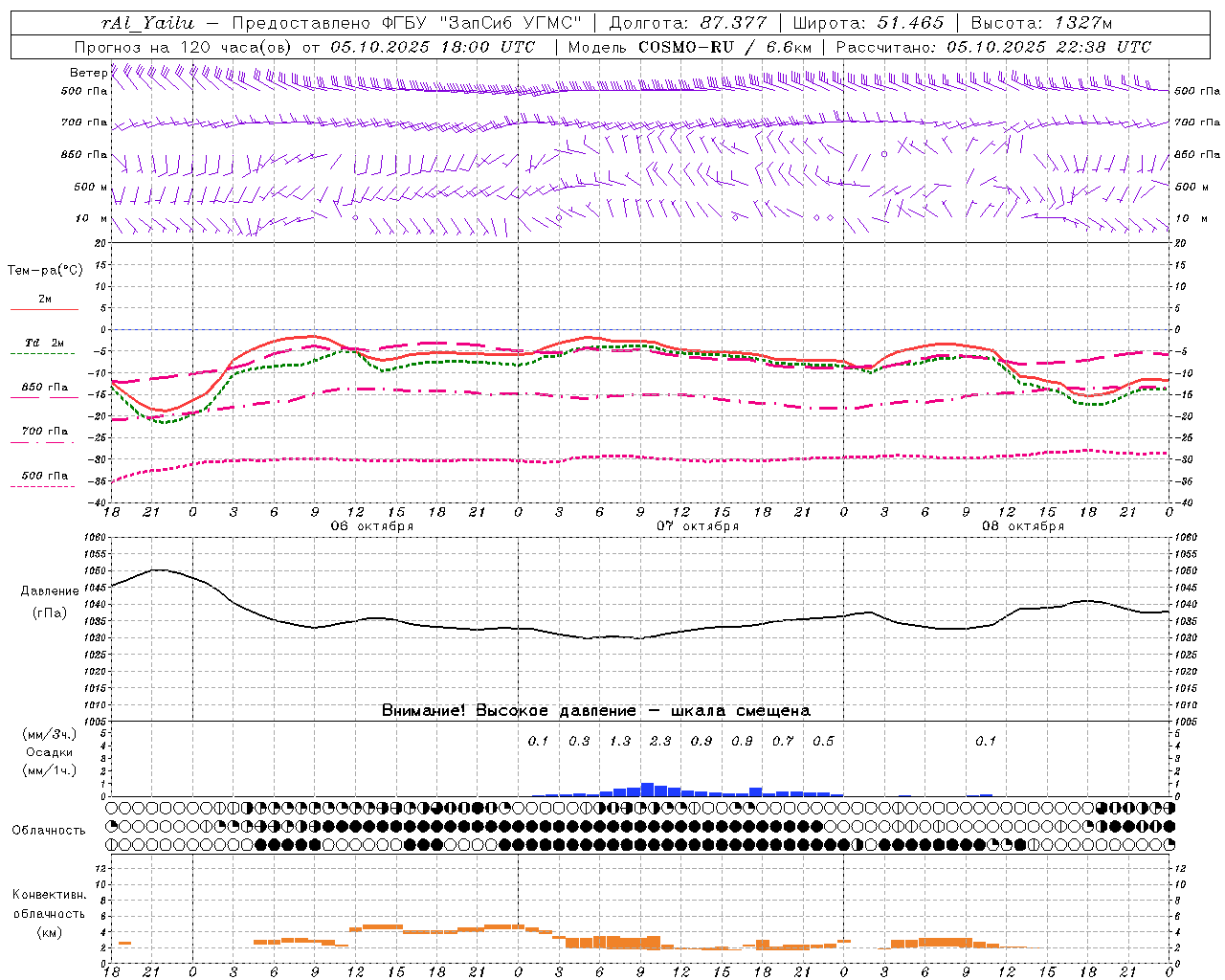
Task: Click the Модель COSMO-RU / 6.6км text
Action: [690, 47]
